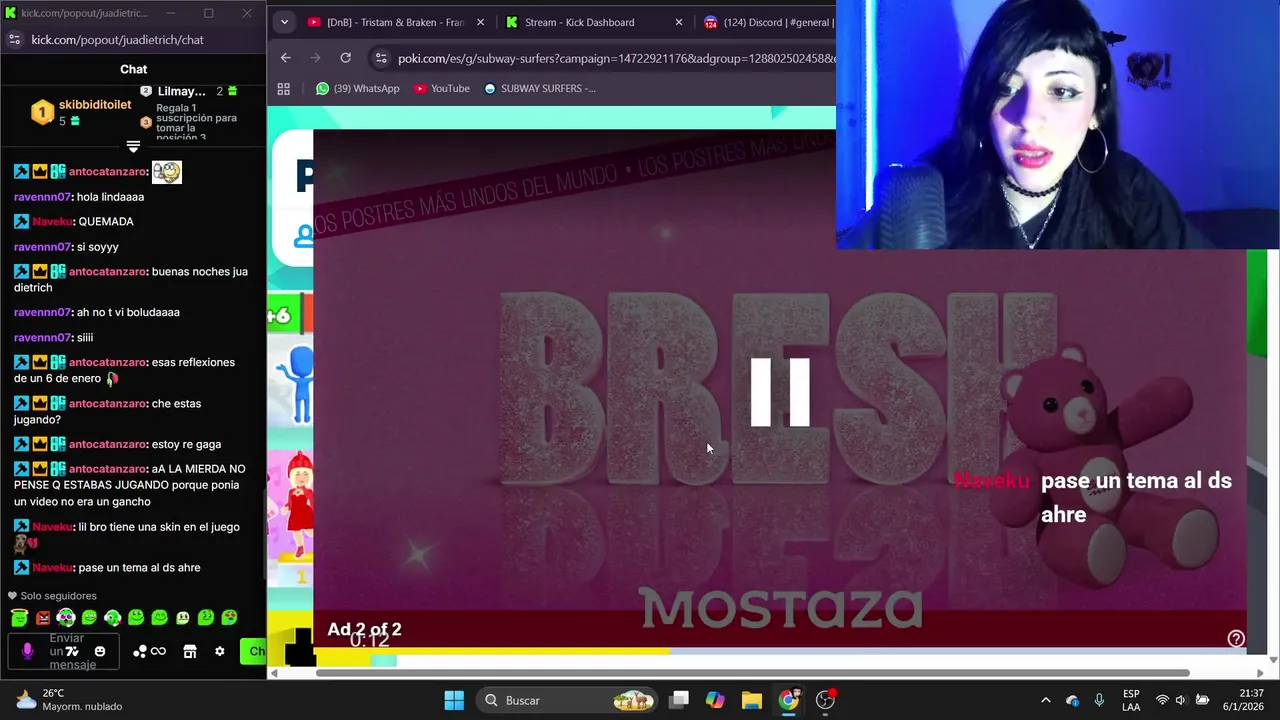Go back in the poki browser window
The height and width of the screenshot is (720, 1280).
coord(286,58)
